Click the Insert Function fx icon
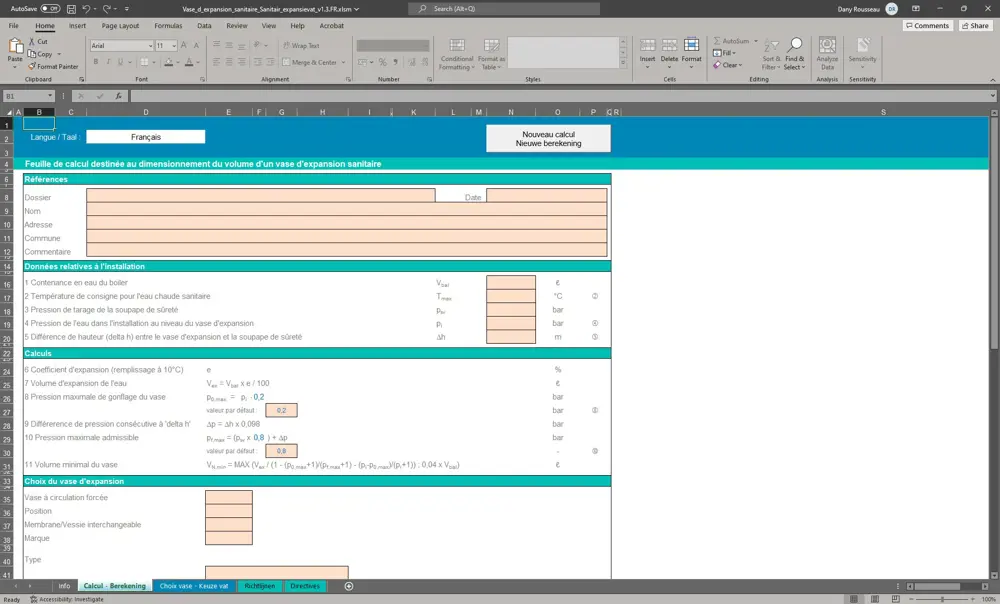Viewport: 1000px width, 604px height. pos(118,96)
